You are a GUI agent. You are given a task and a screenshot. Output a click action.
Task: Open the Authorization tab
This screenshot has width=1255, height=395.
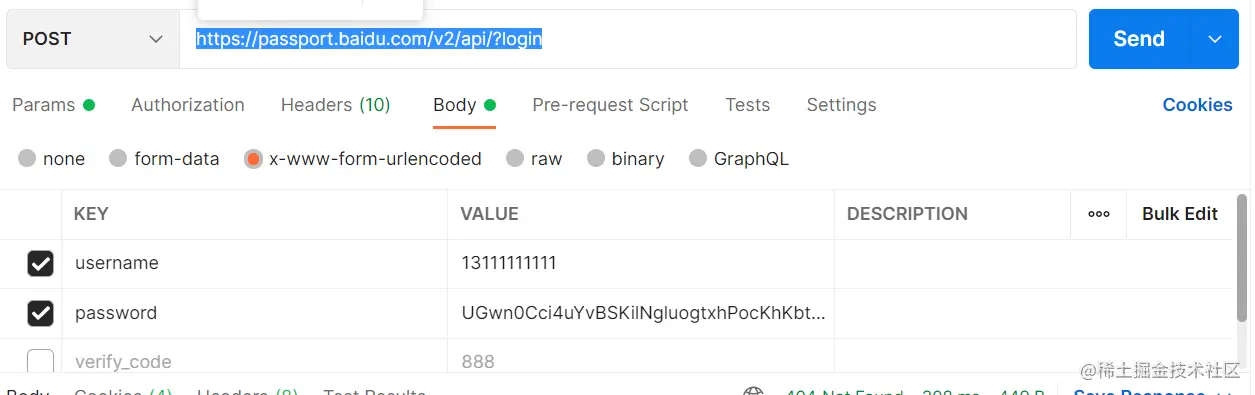188,105
